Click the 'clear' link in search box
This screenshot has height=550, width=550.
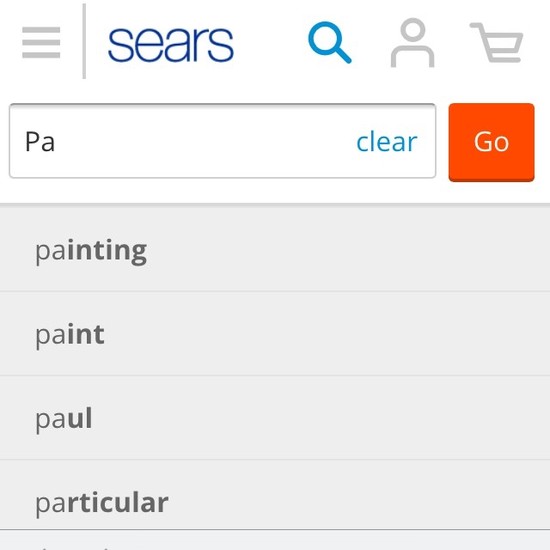(x=387, y=142)
